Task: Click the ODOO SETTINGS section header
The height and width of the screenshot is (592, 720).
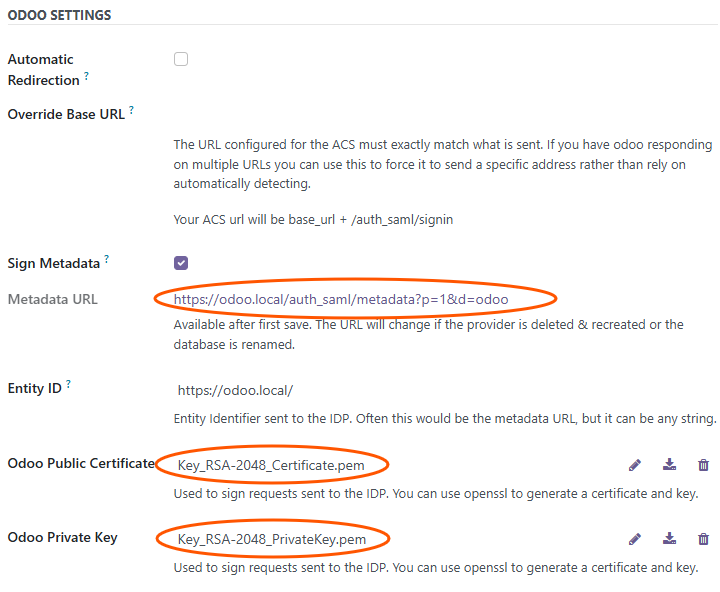Action: point(59,15)
